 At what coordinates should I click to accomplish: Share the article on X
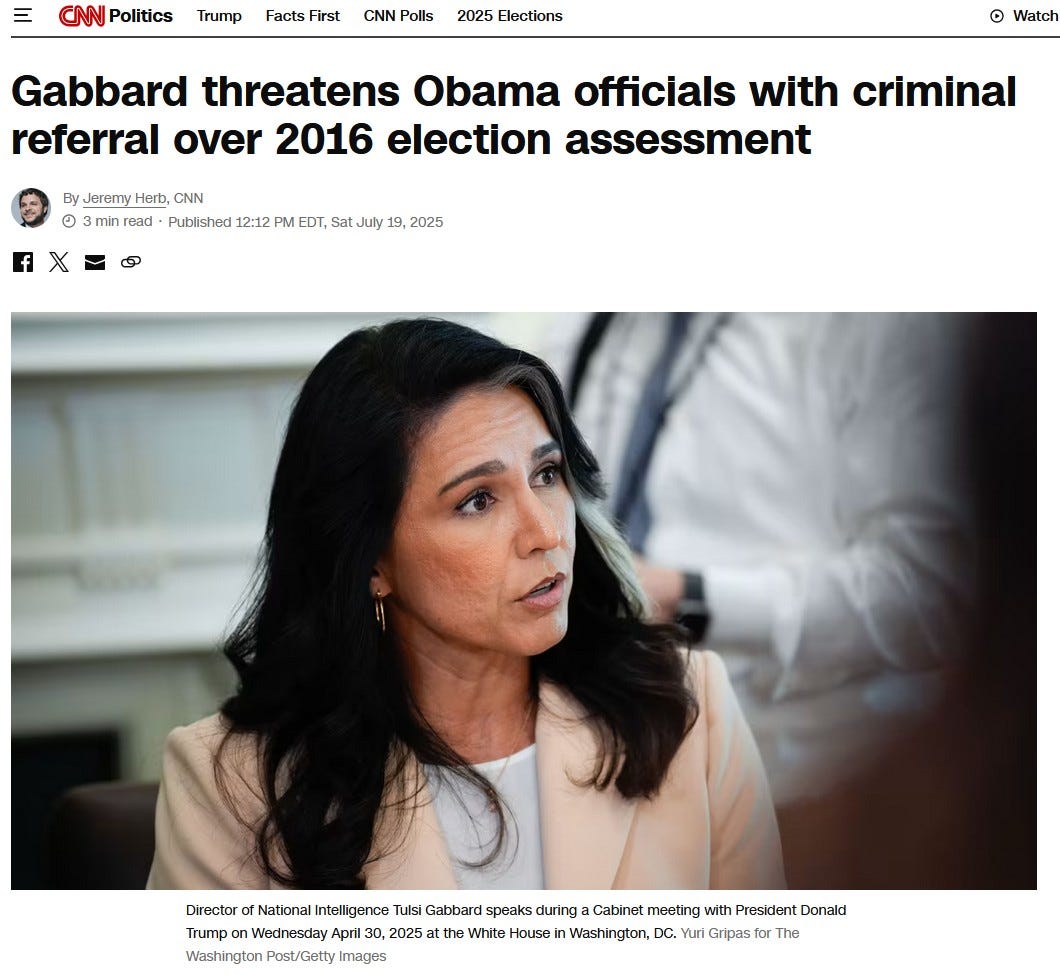pyautogui.click(x=59, y=262)
